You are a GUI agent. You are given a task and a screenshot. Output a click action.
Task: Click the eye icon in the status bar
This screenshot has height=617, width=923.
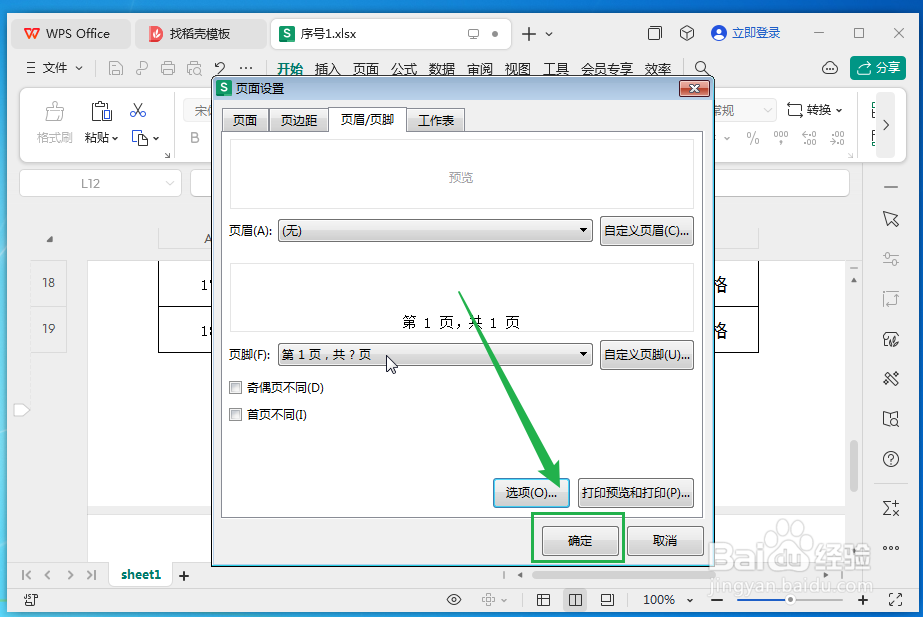(453, 599)
